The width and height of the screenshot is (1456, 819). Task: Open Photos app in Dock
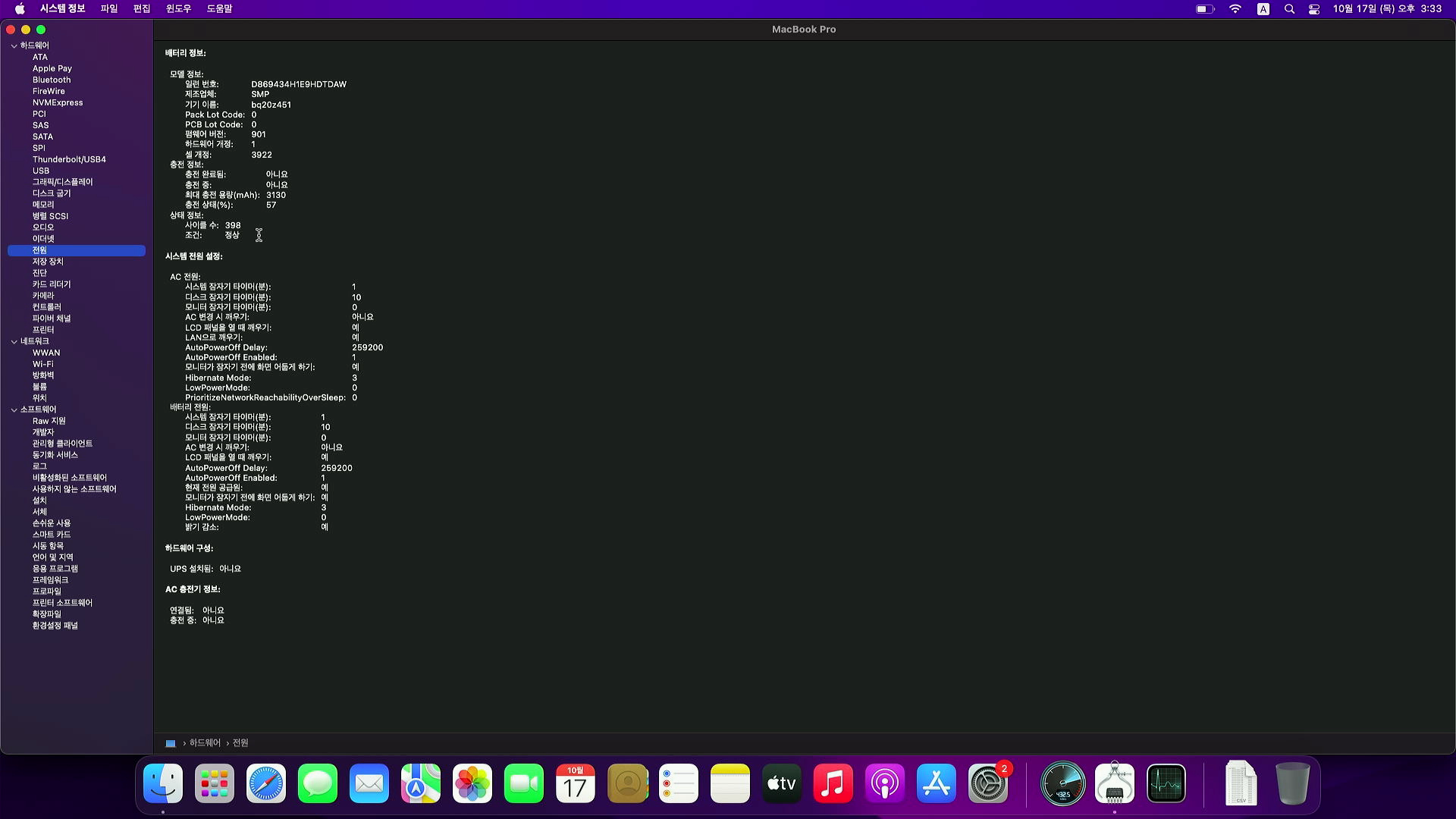[472, 783]
